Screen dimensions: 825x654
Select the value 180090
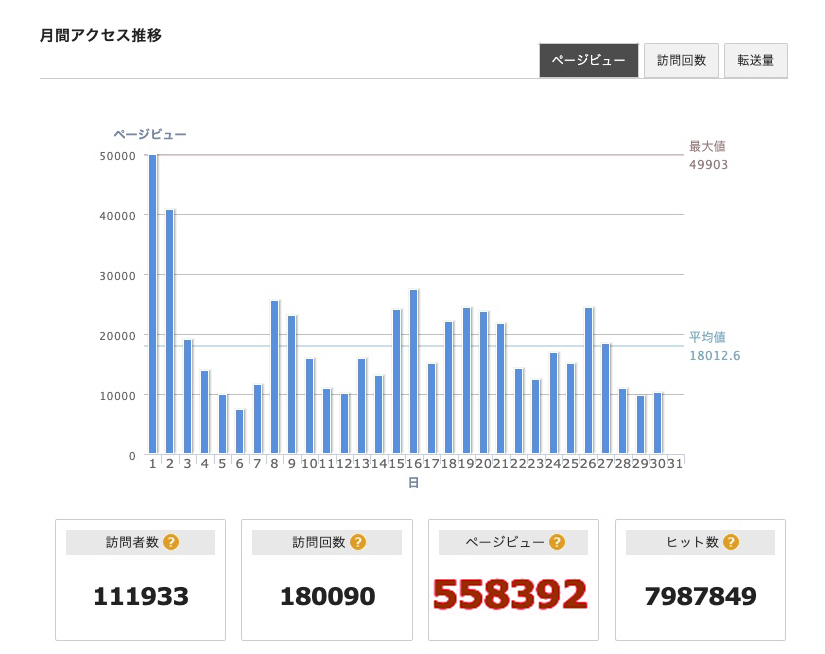328,597
